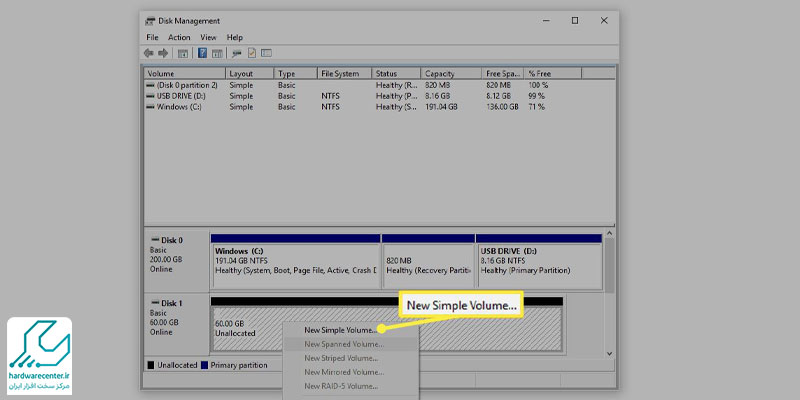800x400 pixels.
Task: Click the disk icon next to Disk 1 label
Action: tap(155, 303)
